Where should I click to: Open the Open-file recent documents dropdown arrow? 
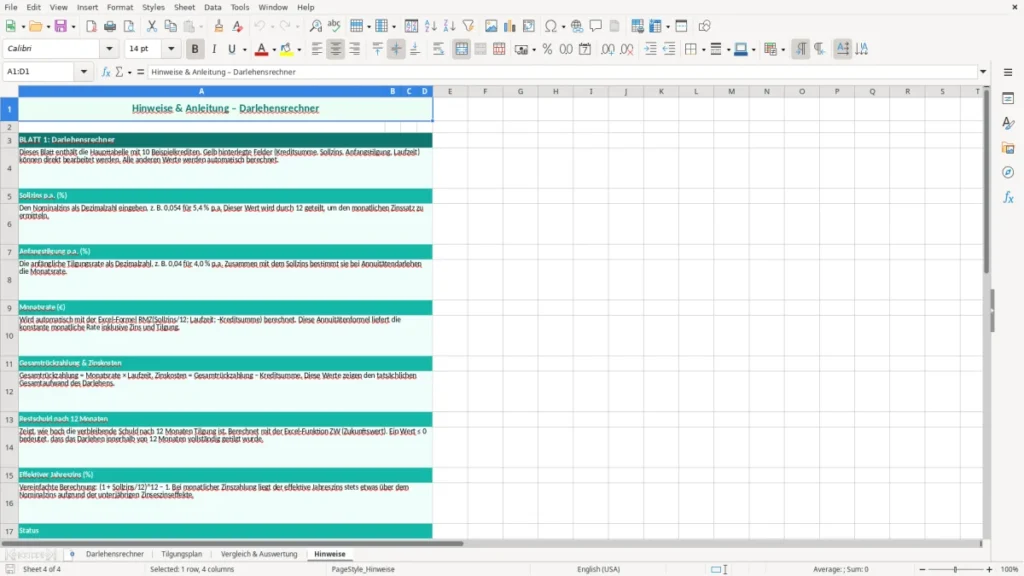tap(48, 27)
